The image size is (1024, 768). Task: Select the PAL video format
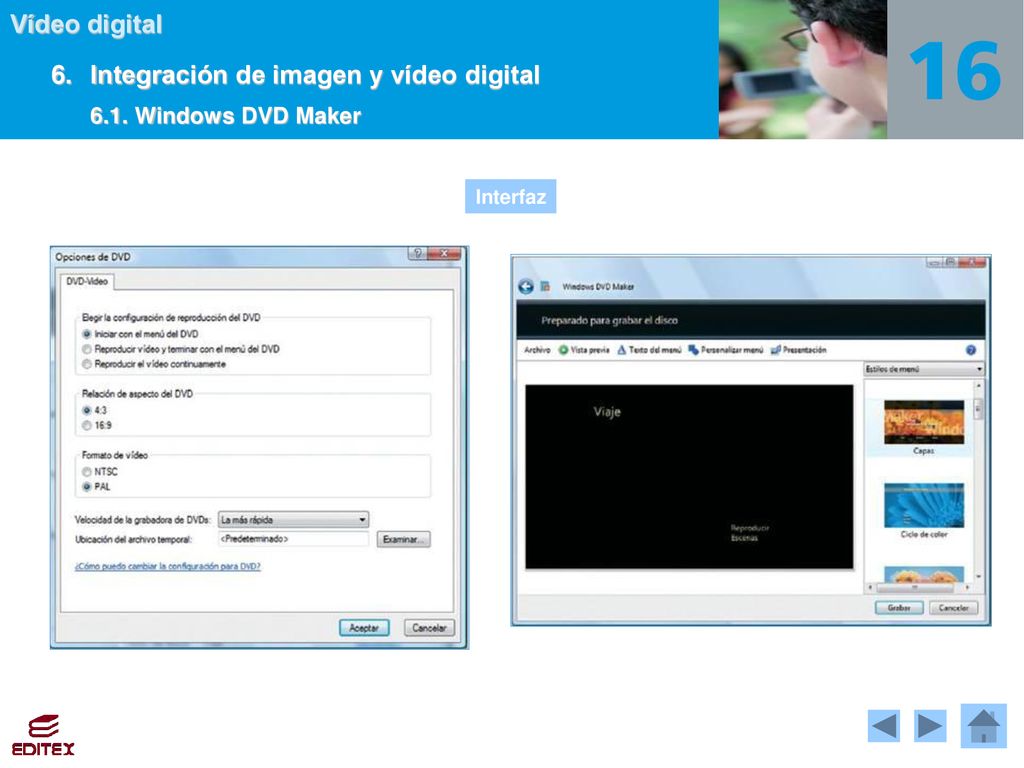coord(96,487)
